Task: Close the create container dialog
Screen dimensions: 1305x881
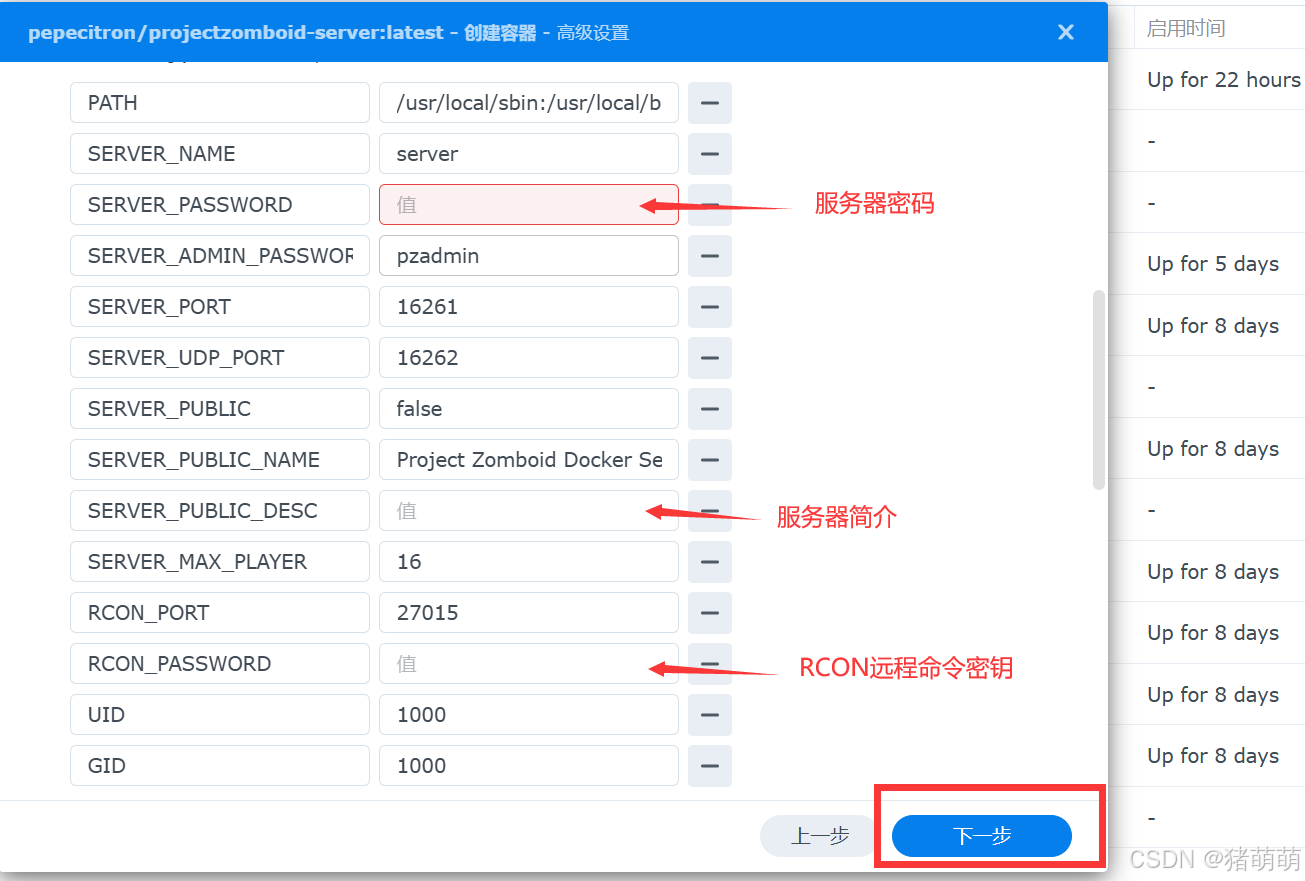Action: pyautogui.click(x=1066, y=32)
